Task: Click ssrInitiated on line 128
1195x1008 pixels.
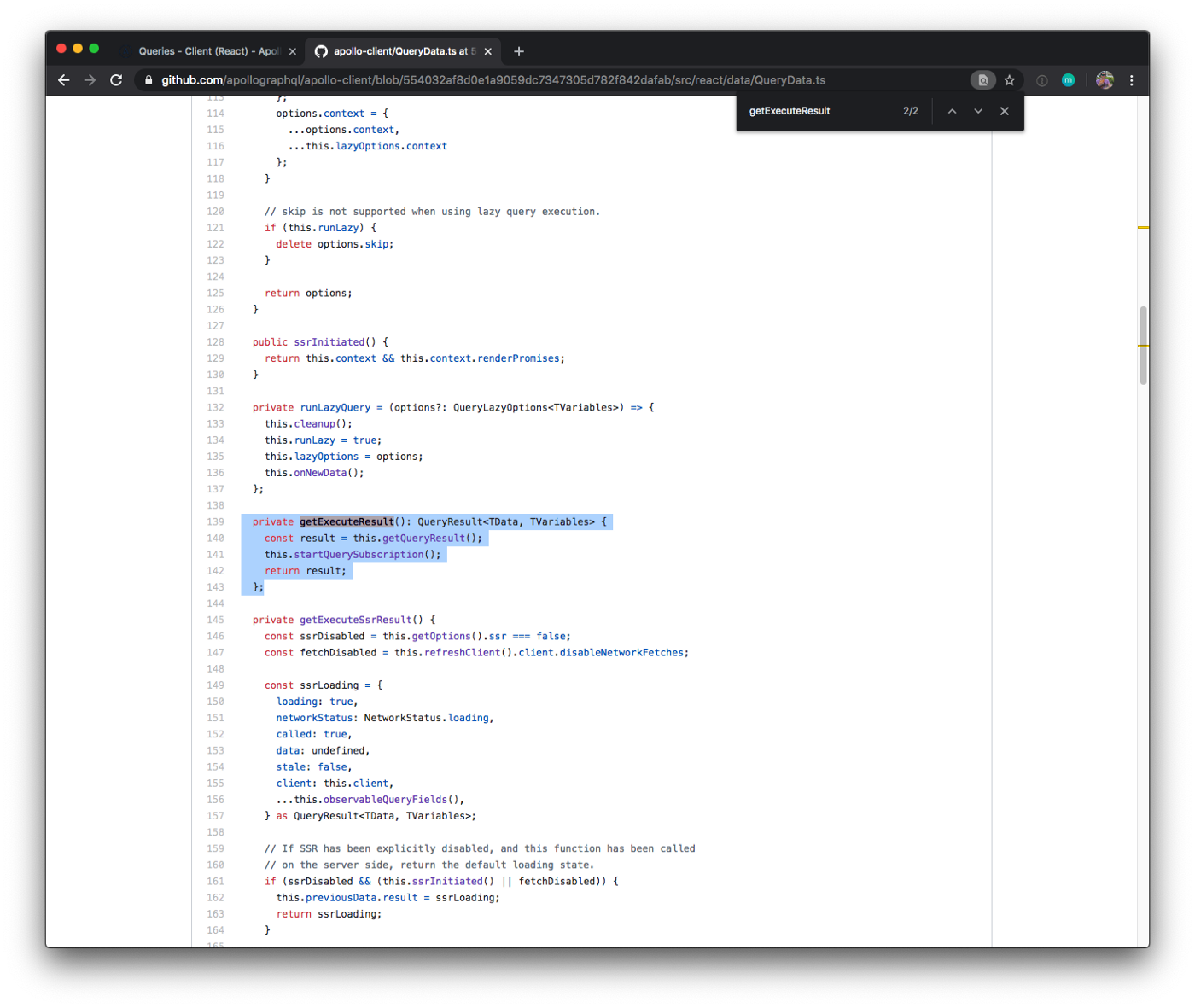Action: tap(329, 342)
